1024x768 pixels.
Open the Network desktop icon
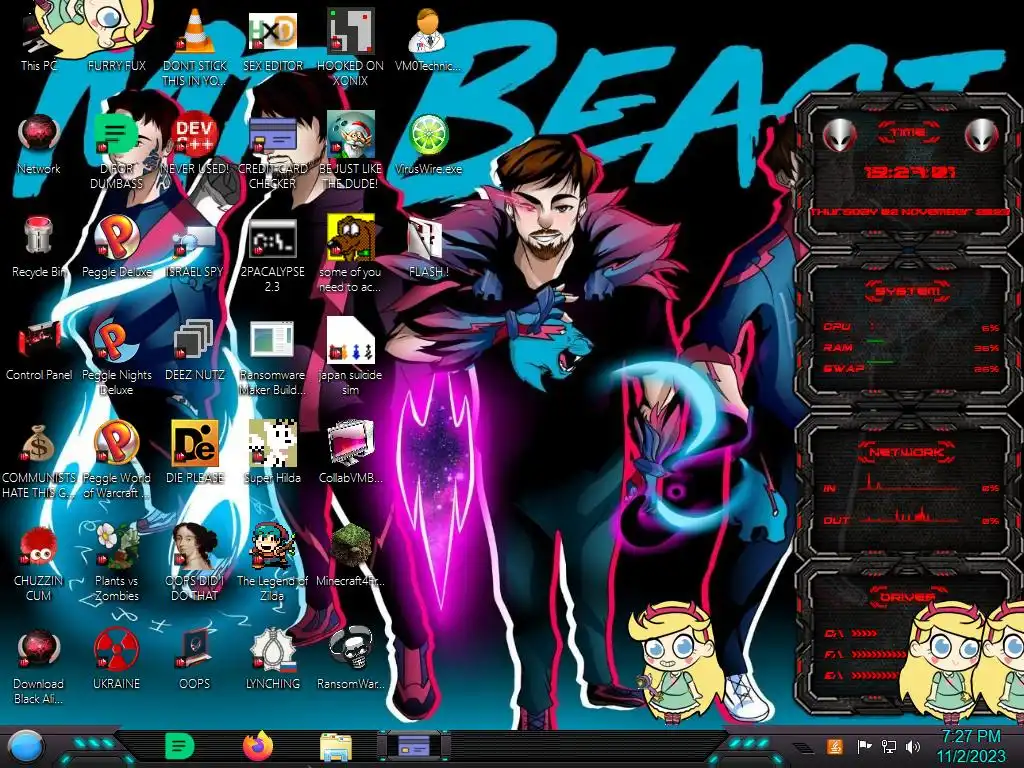pyautogui.click(x=39, y=135)
